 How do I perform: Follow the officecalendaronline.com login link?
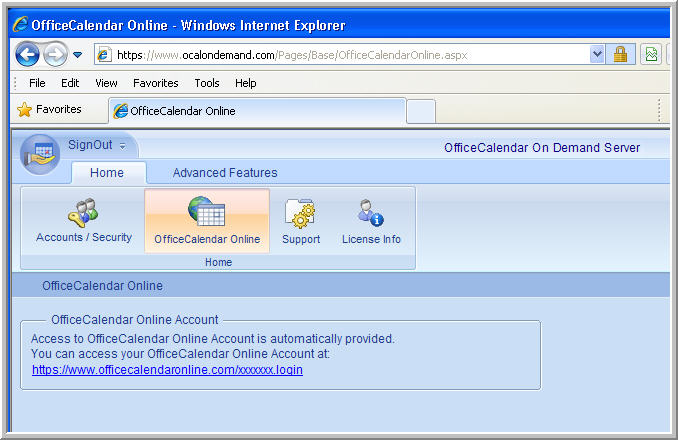coord(167,370)
